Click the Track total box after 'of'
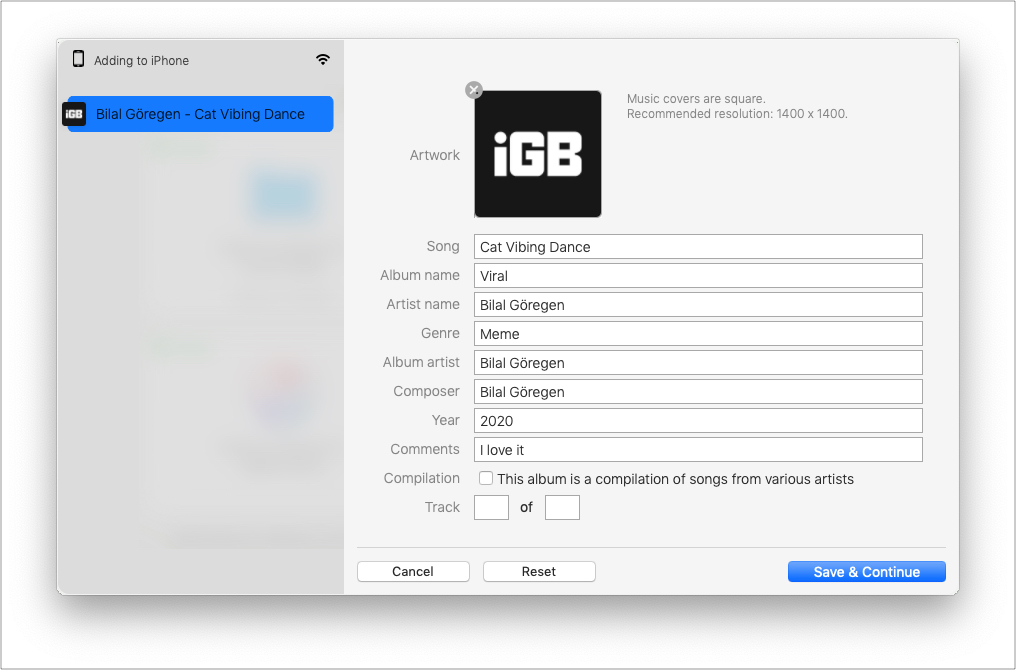Image resolution: width=1016 pixels, height=670 pixels. tap(562, 507)
